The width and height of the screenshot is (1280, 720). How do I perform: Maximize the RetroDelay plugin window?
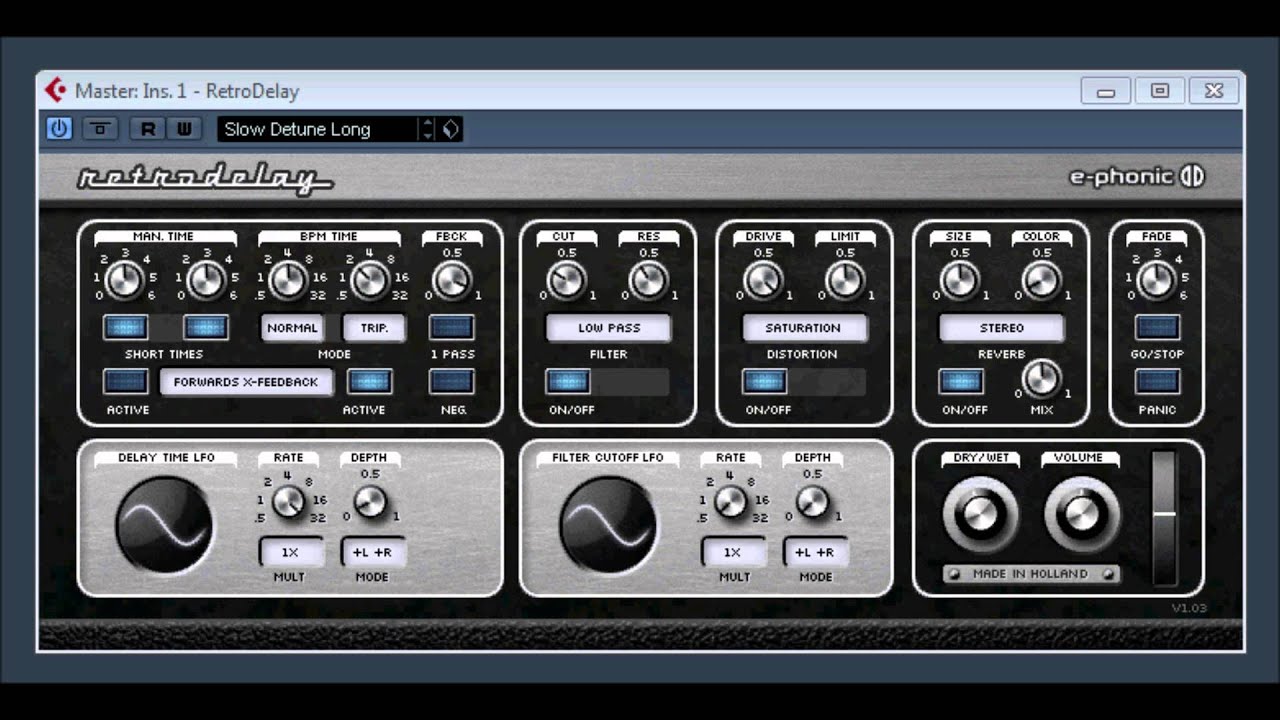(x=1160, y=91)
